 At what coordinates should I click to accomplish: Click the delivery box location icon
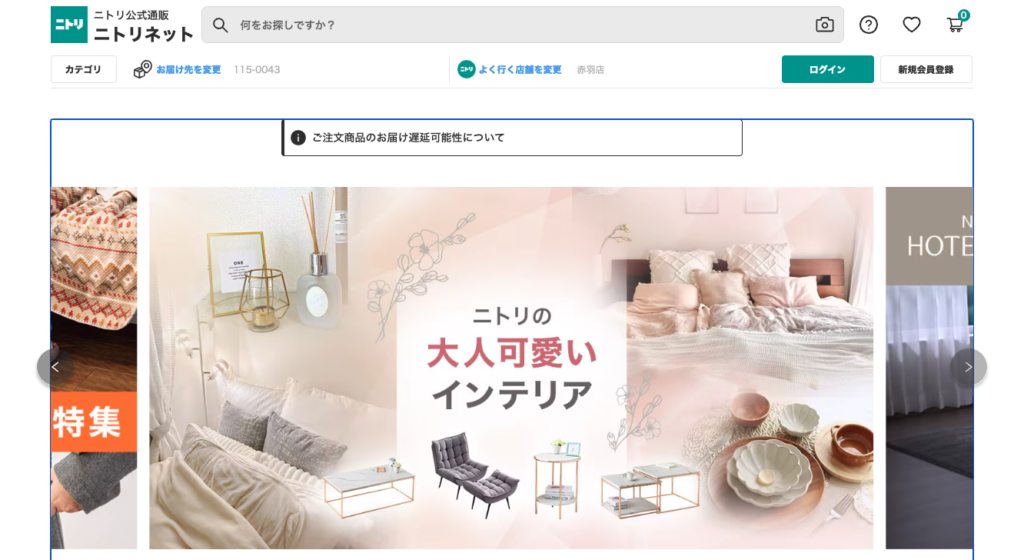(142, 69)
